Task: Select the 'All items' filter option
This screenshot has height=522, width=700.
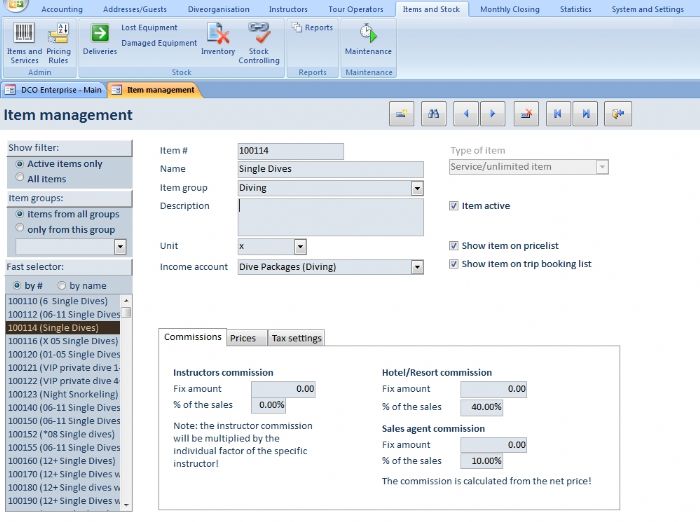Action: [20, 179]
